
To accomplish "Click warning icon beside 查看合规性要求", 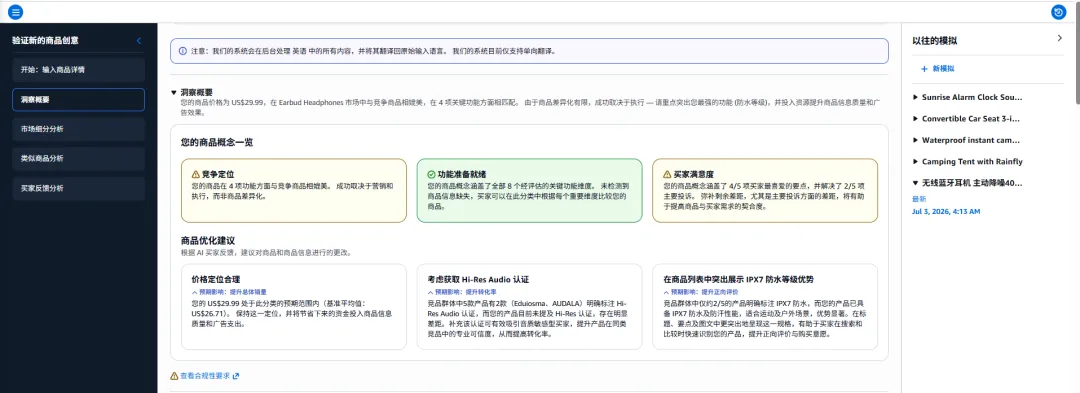I will coord(174,376).
